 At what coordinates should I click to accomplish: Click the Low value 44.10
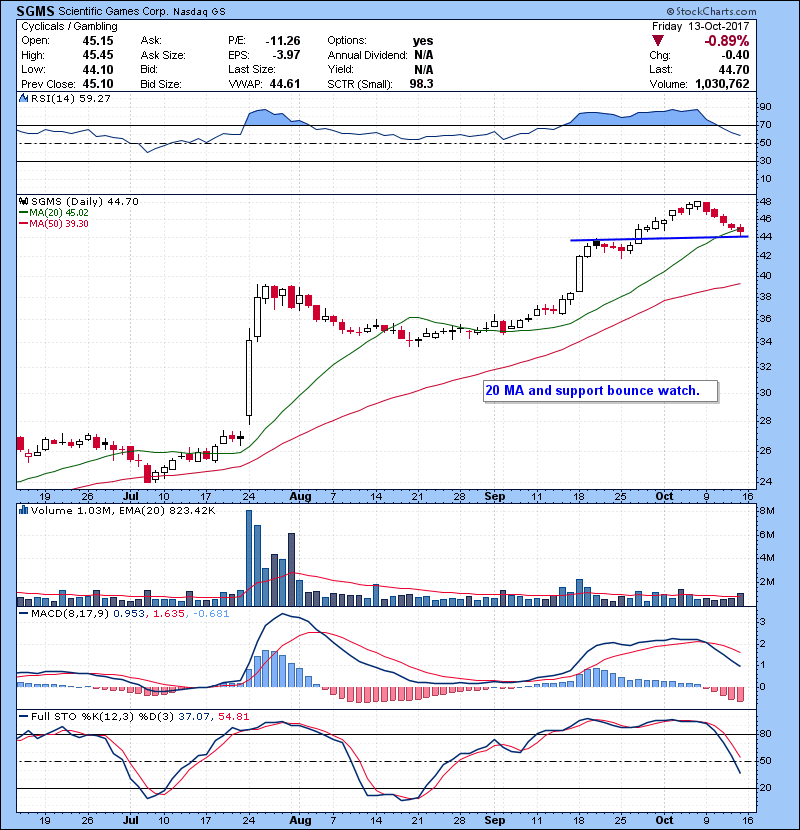click(98, 69)
